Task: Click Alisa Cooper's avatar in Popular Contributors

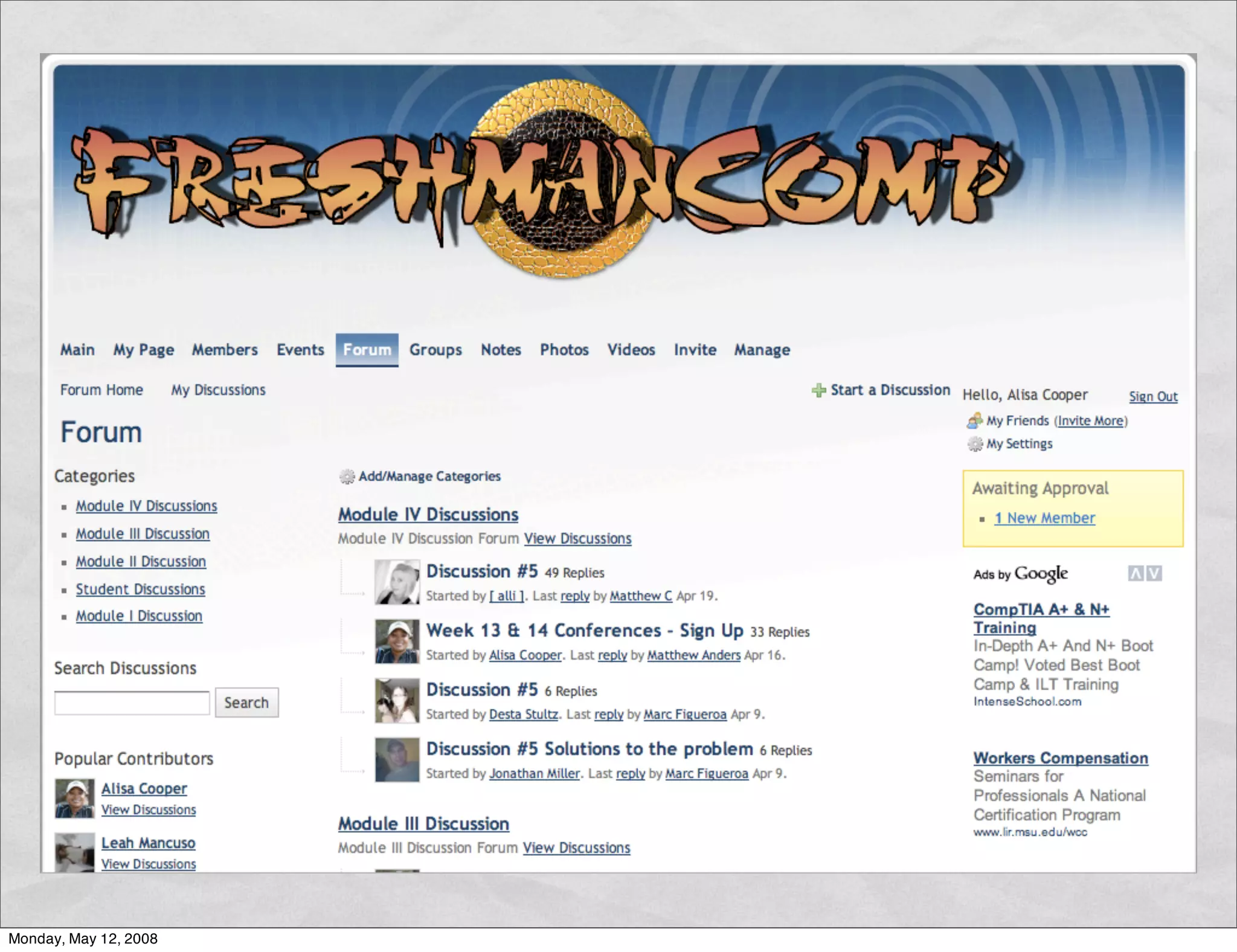Action: 74,798
